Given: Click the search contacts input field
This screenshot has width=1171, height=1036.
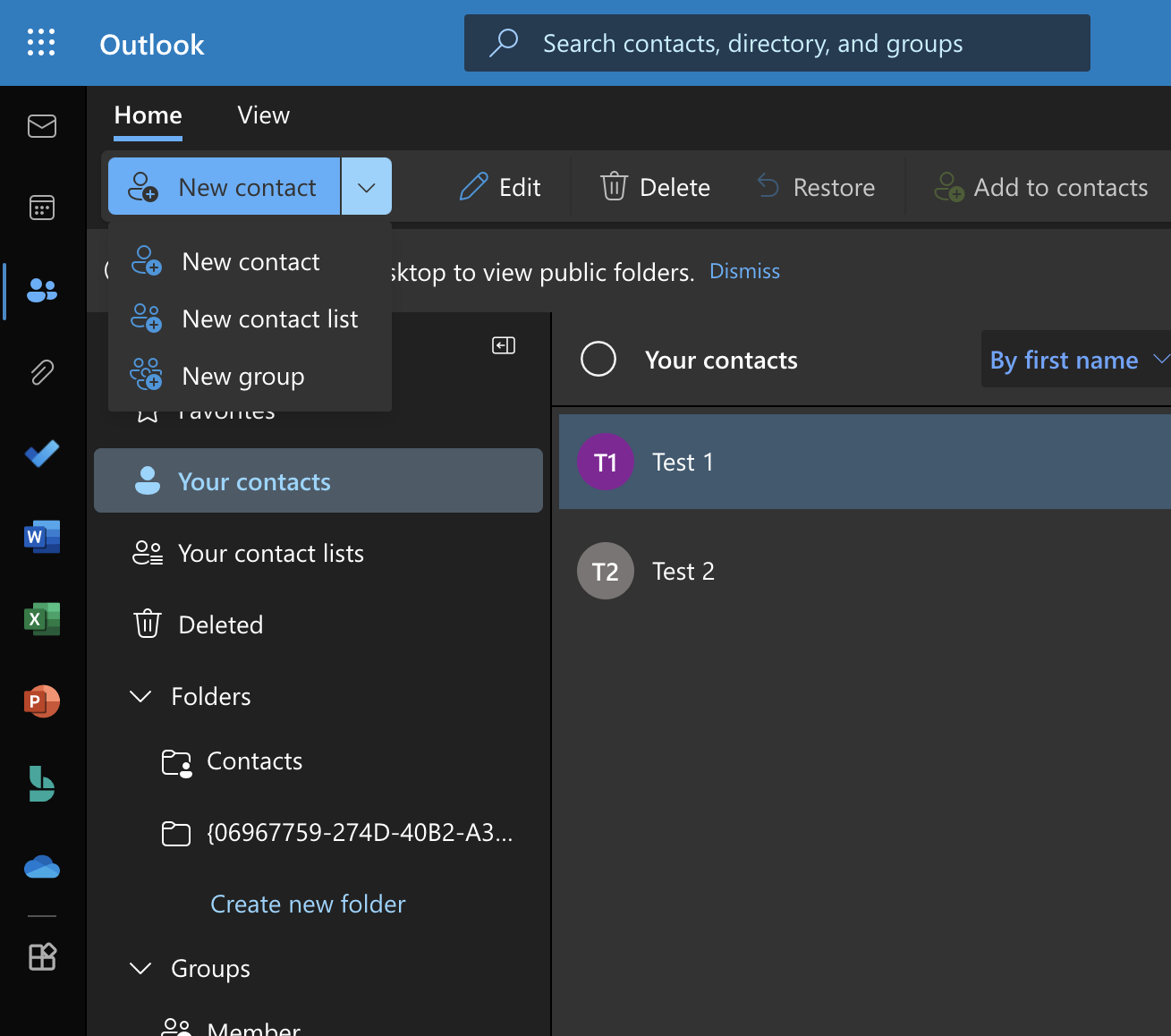Looking at the screenshot, I should (x=777, y=43).
